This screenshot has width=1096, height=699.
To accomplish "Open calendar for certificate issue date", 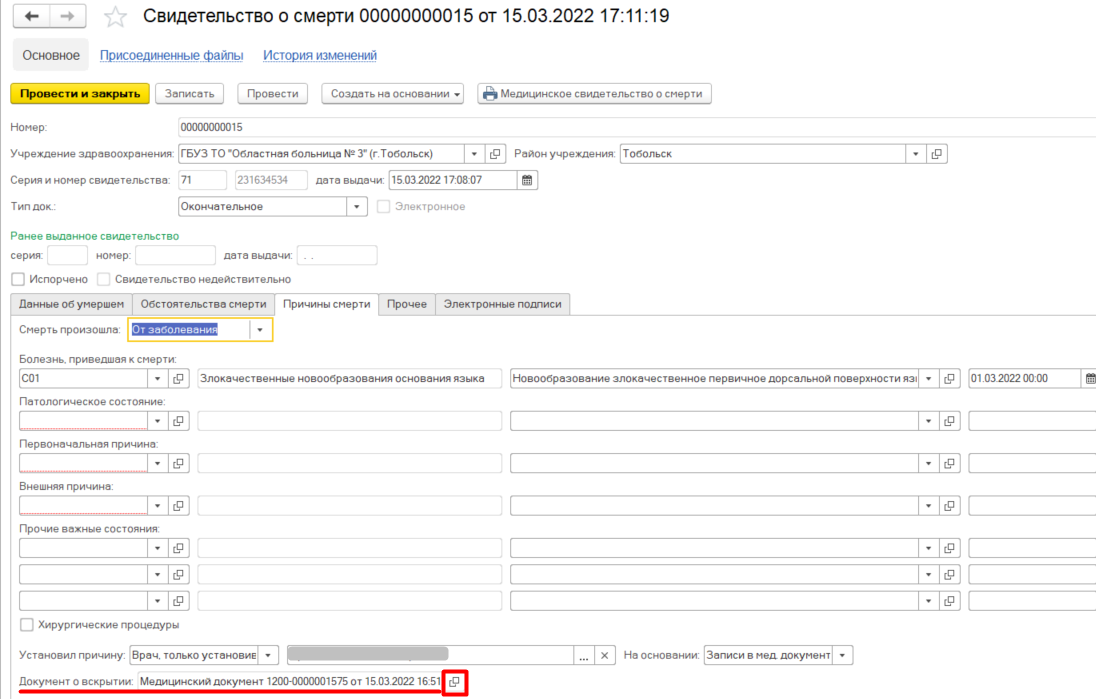I will tap(528, 180).
